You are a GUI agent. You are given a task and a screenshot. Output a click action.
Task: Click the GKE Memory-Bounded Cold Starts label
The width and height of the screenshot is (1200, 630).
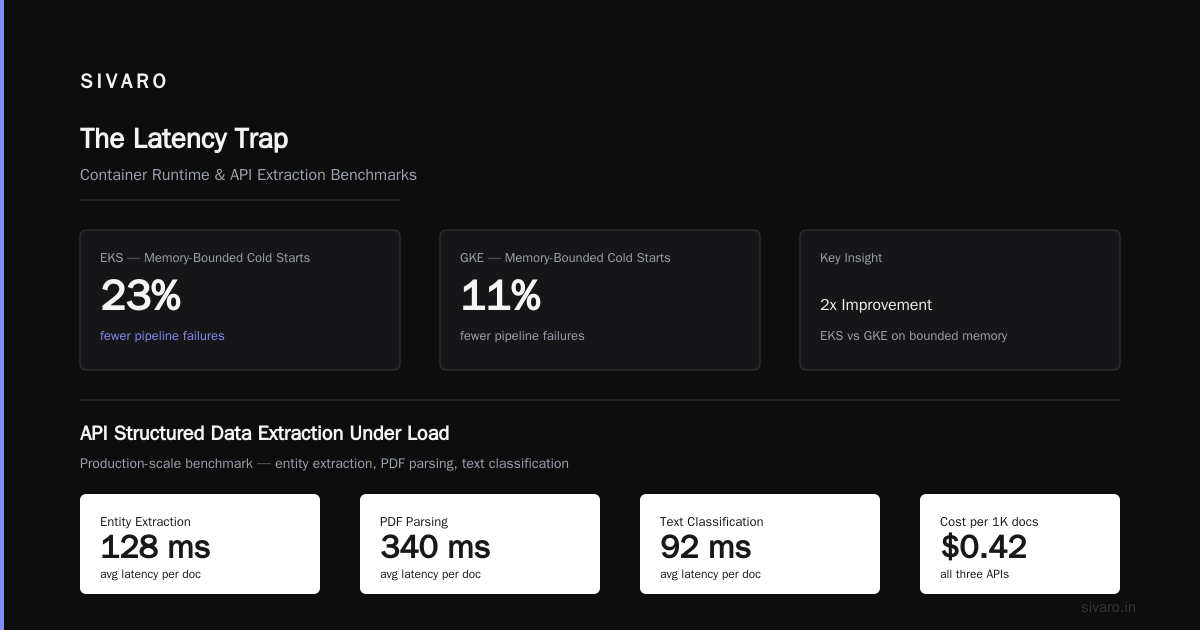coord(565,258)
